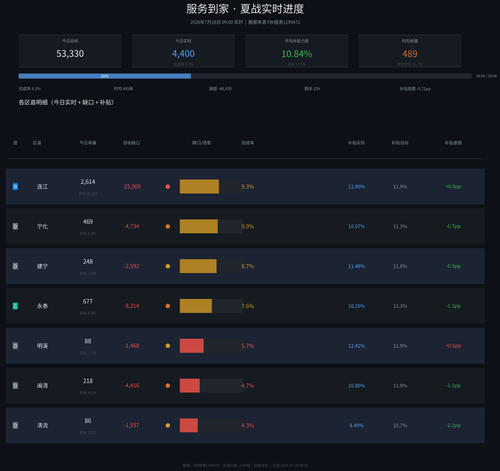Click the gap value -4,734 for 宁化
The width and height of the screenshot is (500, 471).
coord(132,226)
